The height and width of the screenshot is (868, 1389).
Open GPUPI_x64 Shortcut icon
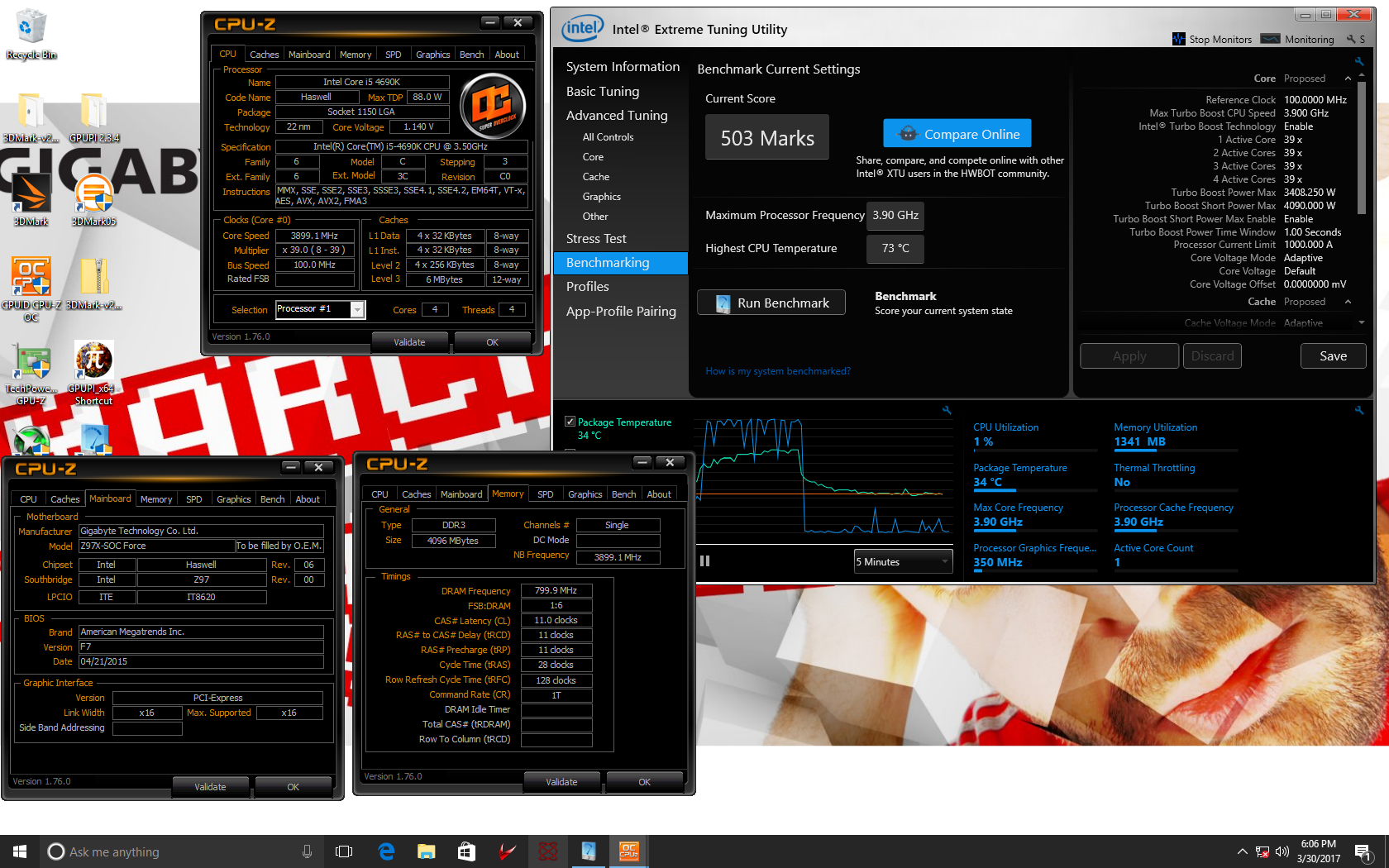pyautogui.click(x=93, y=374)
